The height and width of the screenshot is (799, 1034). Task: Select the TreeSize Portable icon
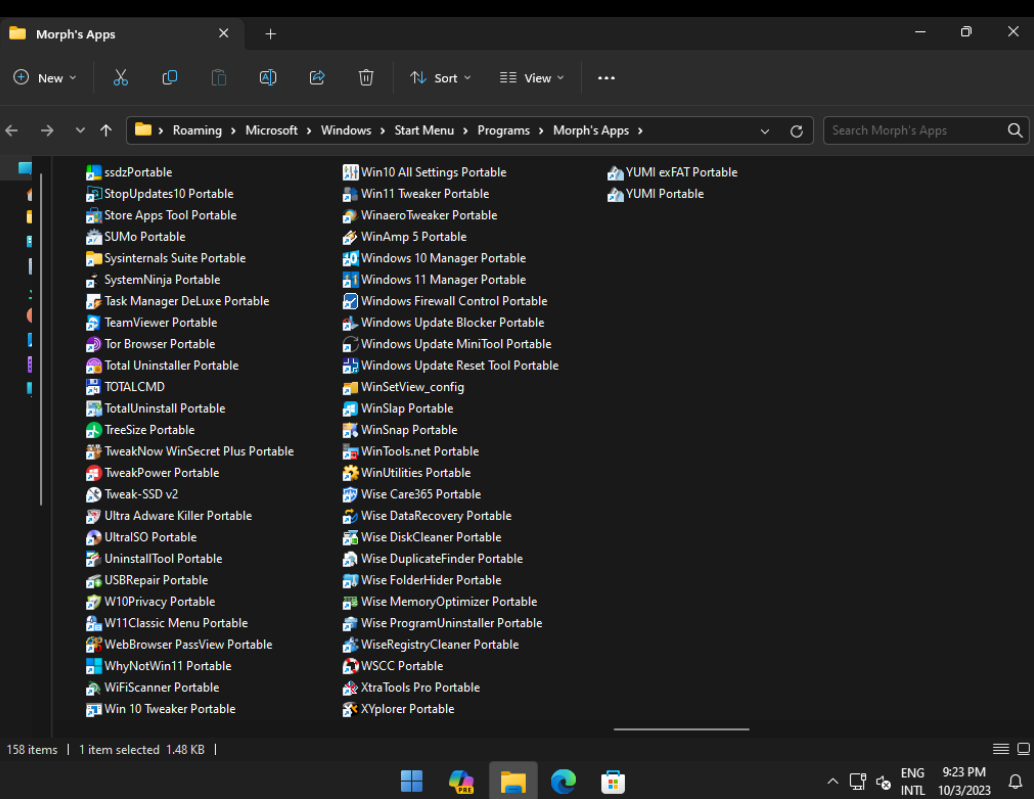tap(94, 430)
